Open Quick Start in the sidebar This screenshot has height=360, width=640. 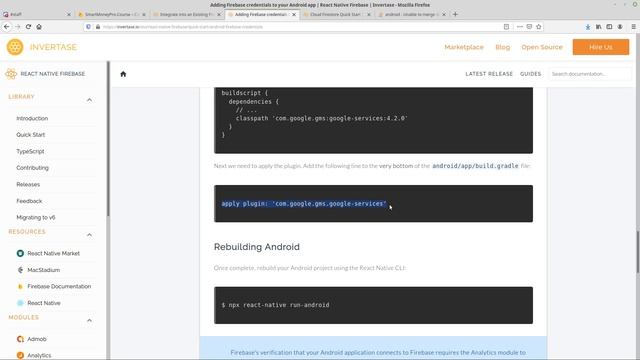point(31,135)
